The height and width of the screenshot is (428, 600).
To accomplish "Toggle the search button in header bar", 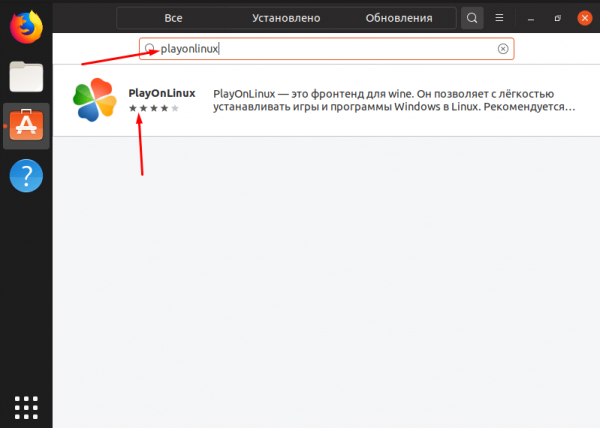I will coord(472,18).
